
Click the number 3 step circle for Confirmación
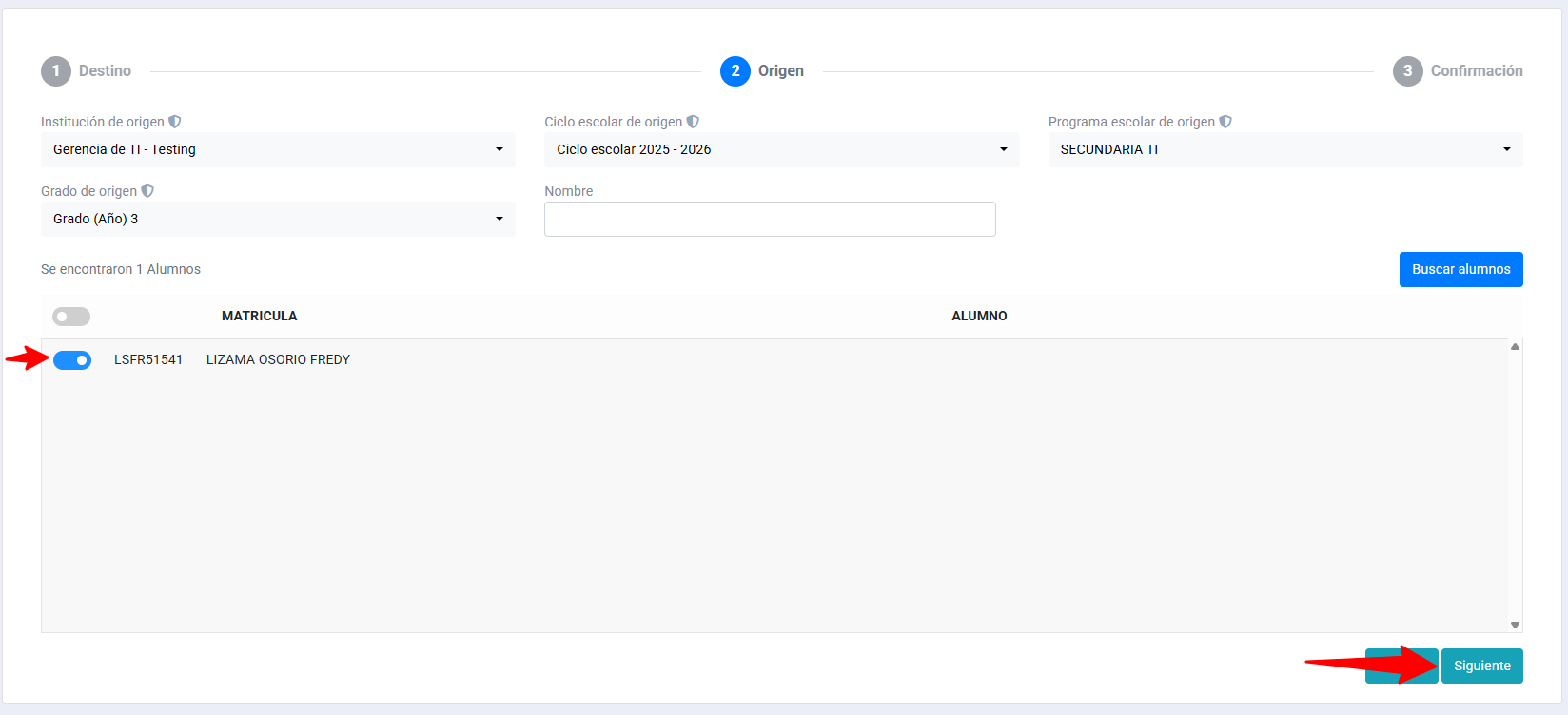1407,71
